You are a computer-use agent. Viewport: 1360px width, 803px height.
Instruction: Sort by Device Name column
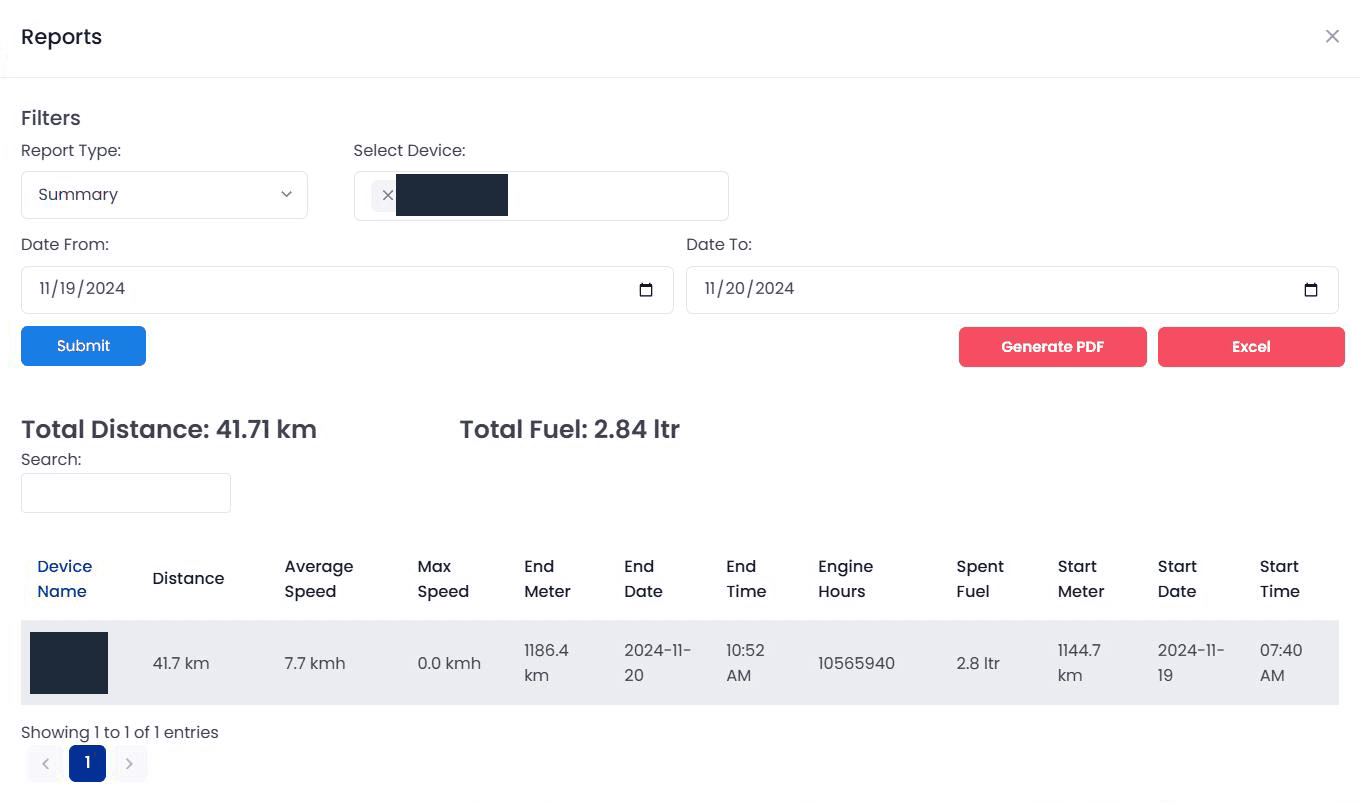tap(65, 579)
